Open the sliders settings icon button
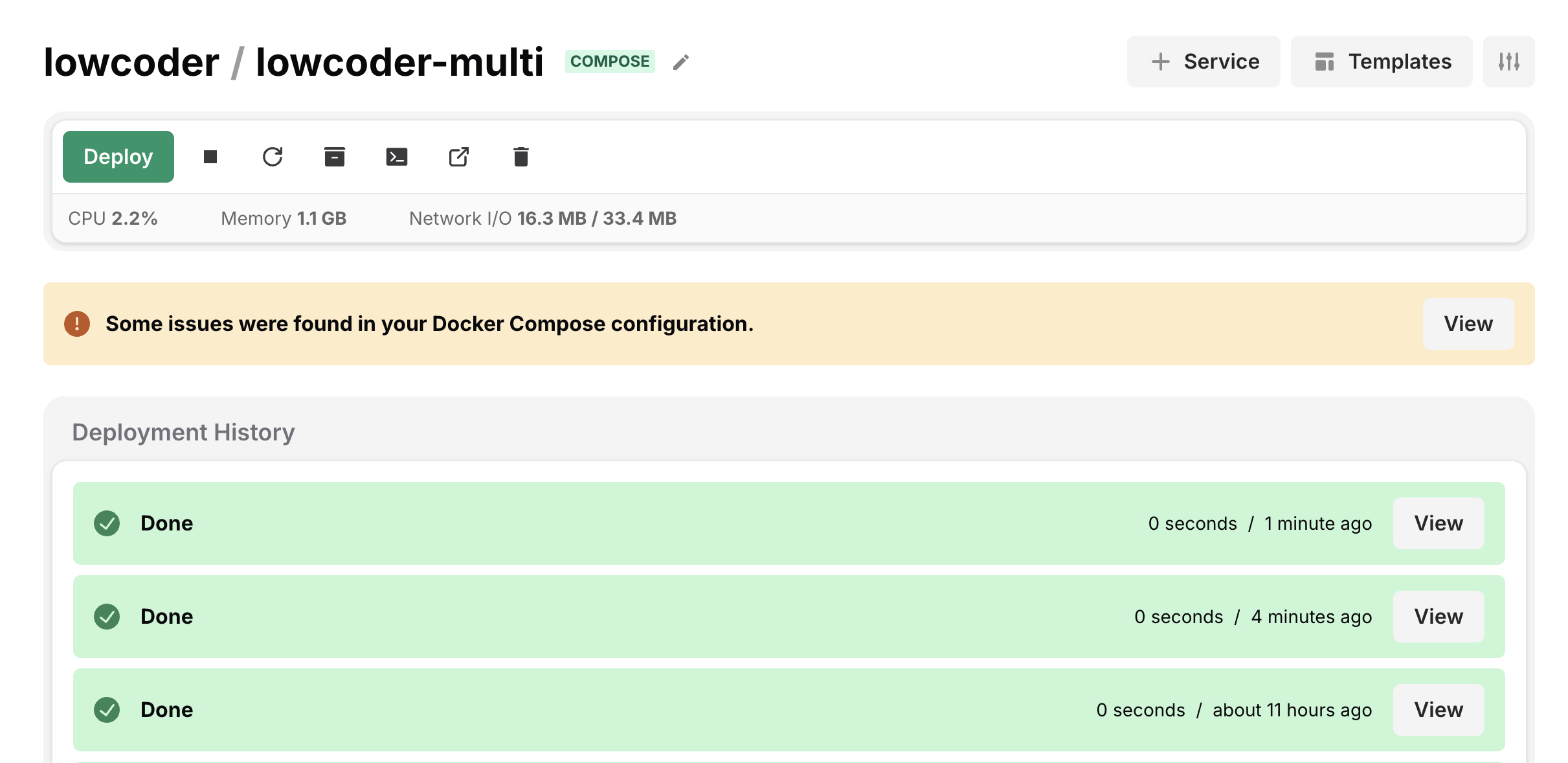Screen dimensions: 1568x763 click(1508, 62)
